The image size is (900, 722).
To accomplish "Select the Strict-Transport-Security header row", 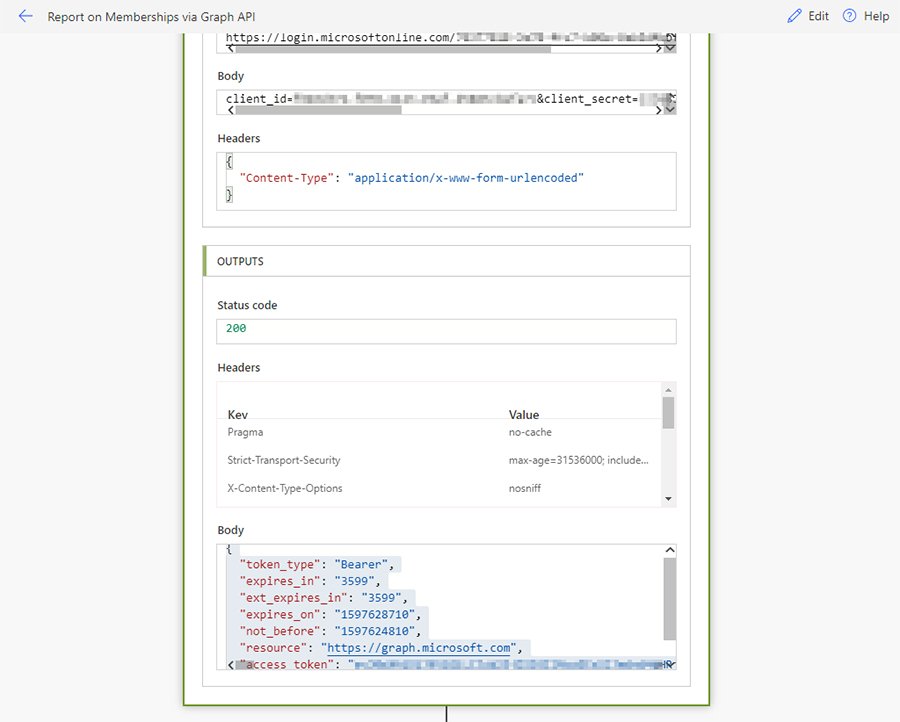I will point(440,460).
